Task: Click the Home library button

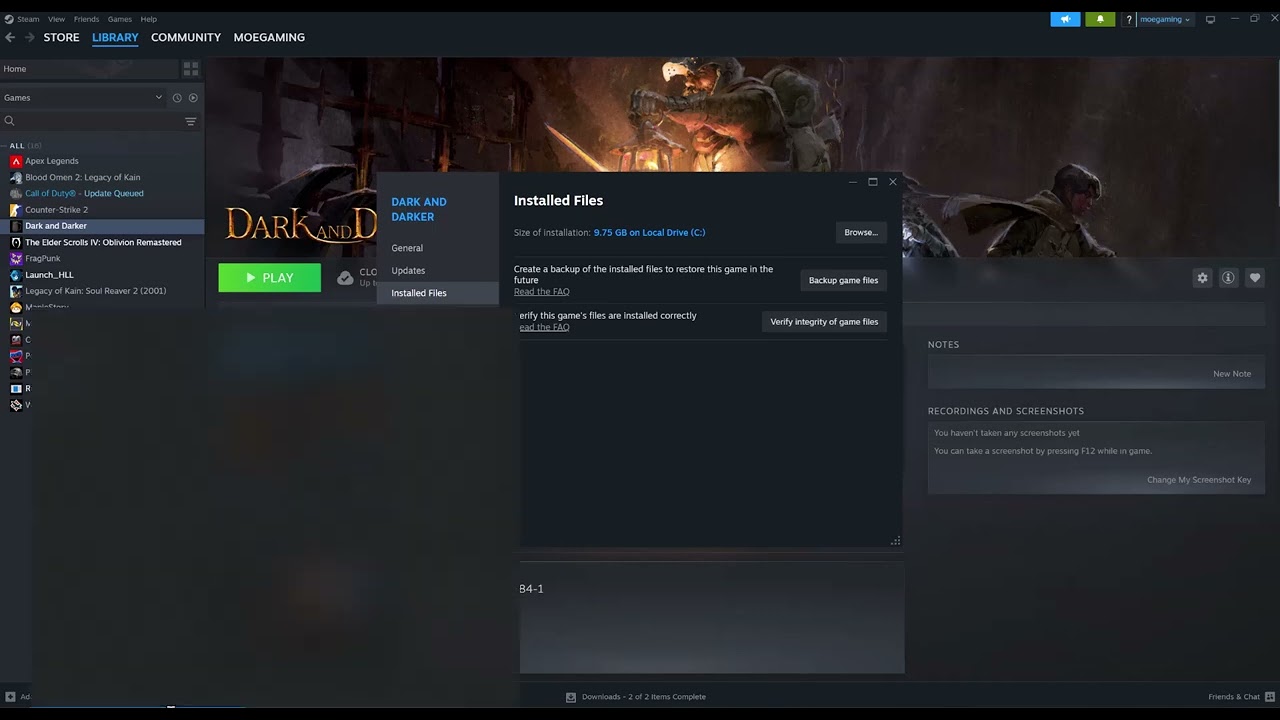Action: (90, 69)
